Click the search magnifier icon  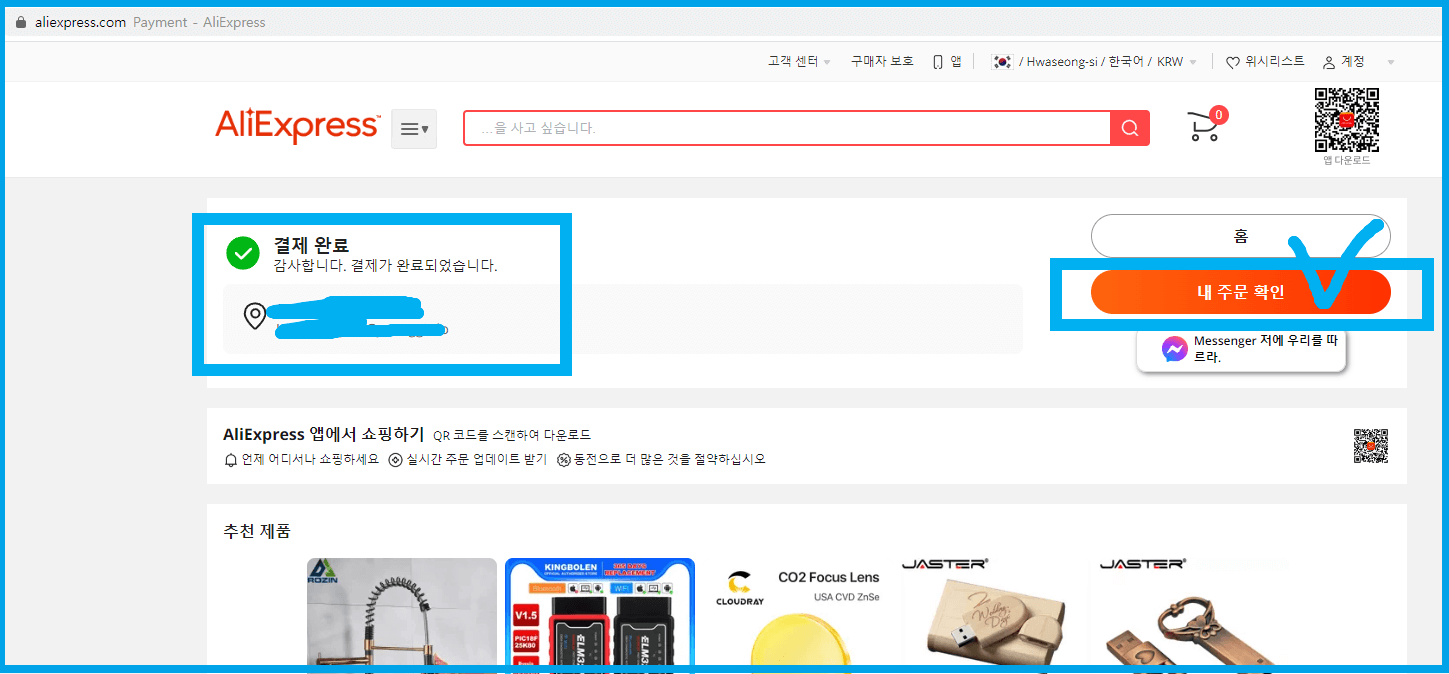click(1128, 128)
